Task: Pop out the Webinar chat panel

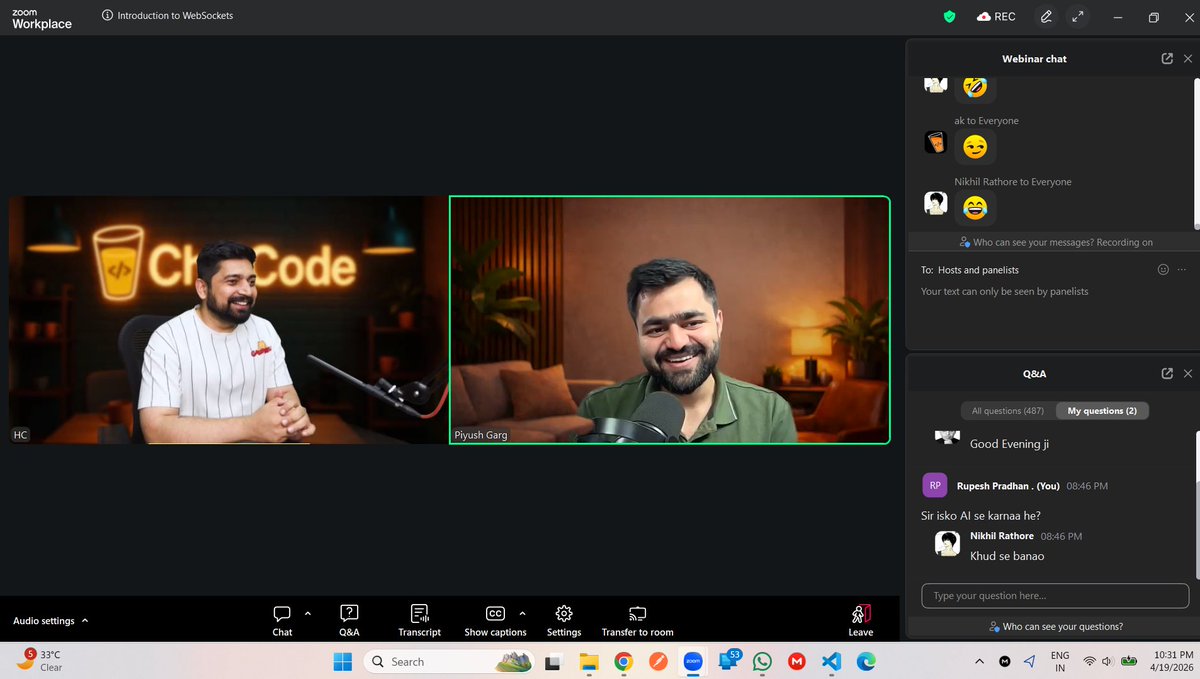Action: tap(1167, 58)
